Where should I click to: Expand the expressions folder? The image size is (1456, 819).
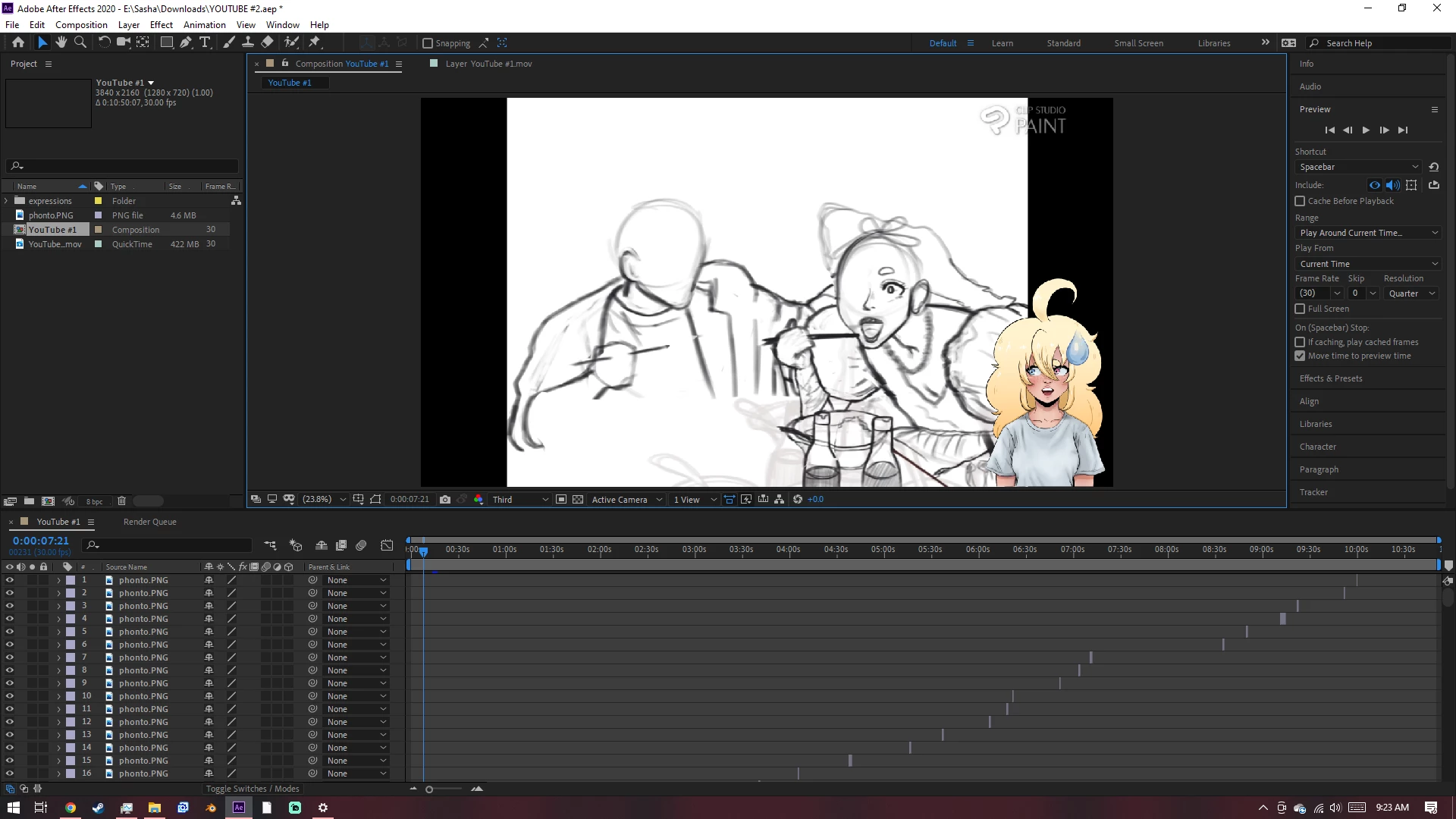[x=6, y=201]
